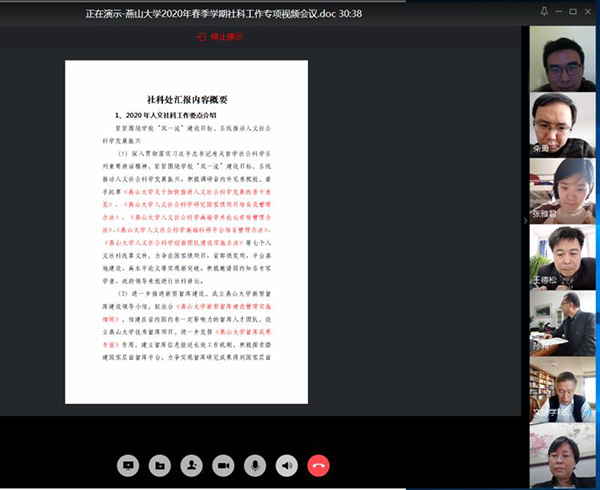Select the participant video showing a desk with papers

click(562, 323)
